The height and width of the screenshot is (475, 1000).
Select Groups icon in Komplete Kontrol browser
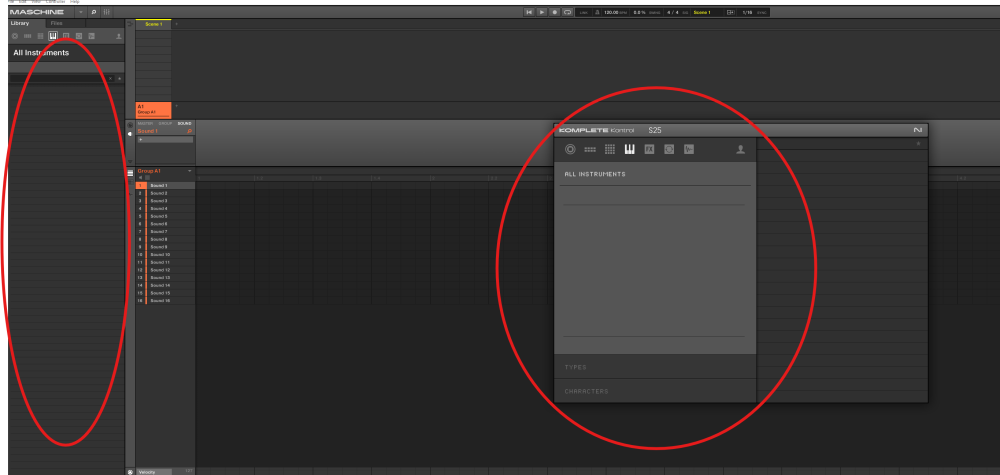point(590,149)
